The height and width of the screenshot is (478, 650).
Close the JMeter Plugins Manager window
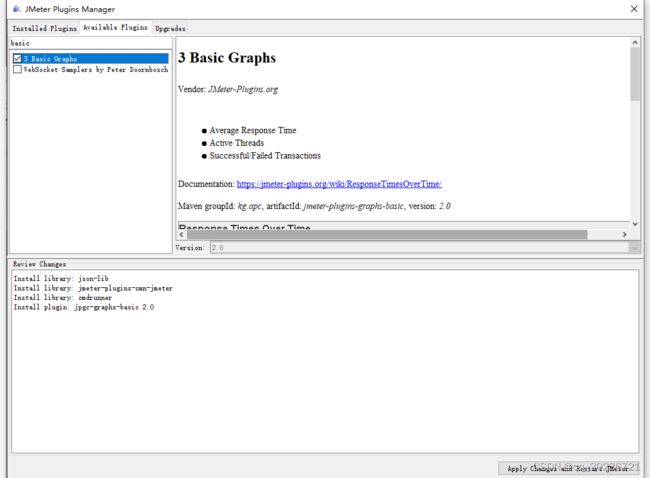click(634, 9)
